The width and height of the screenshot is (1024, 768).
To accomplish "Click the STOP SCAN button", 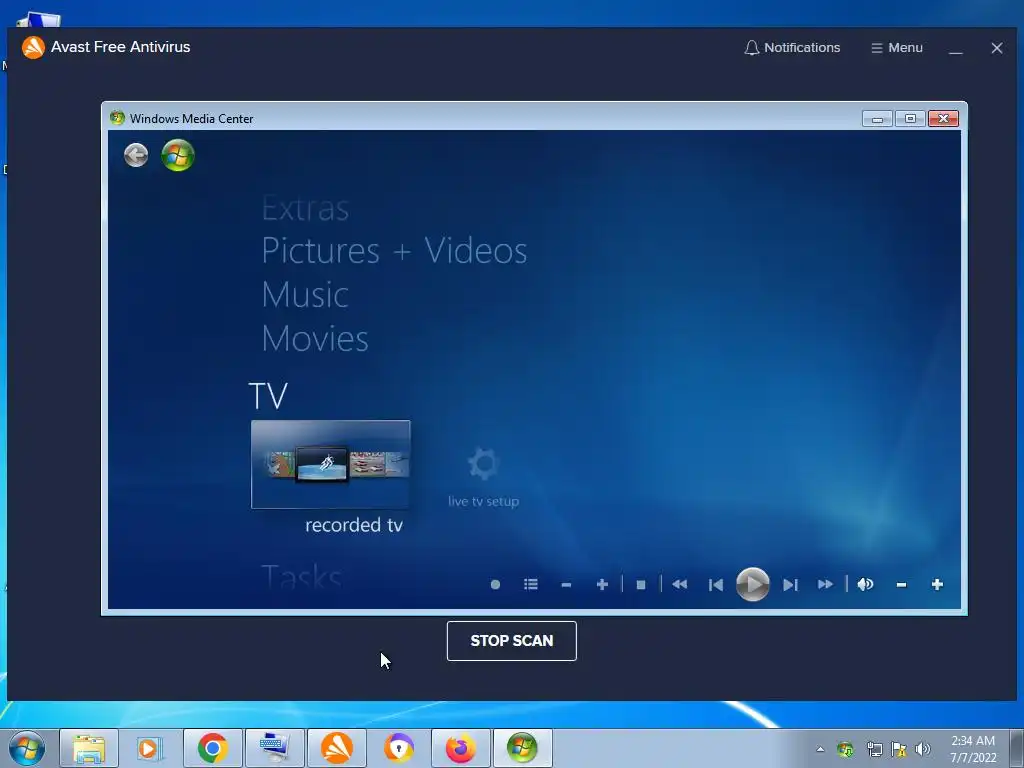I will click(511, 641).
